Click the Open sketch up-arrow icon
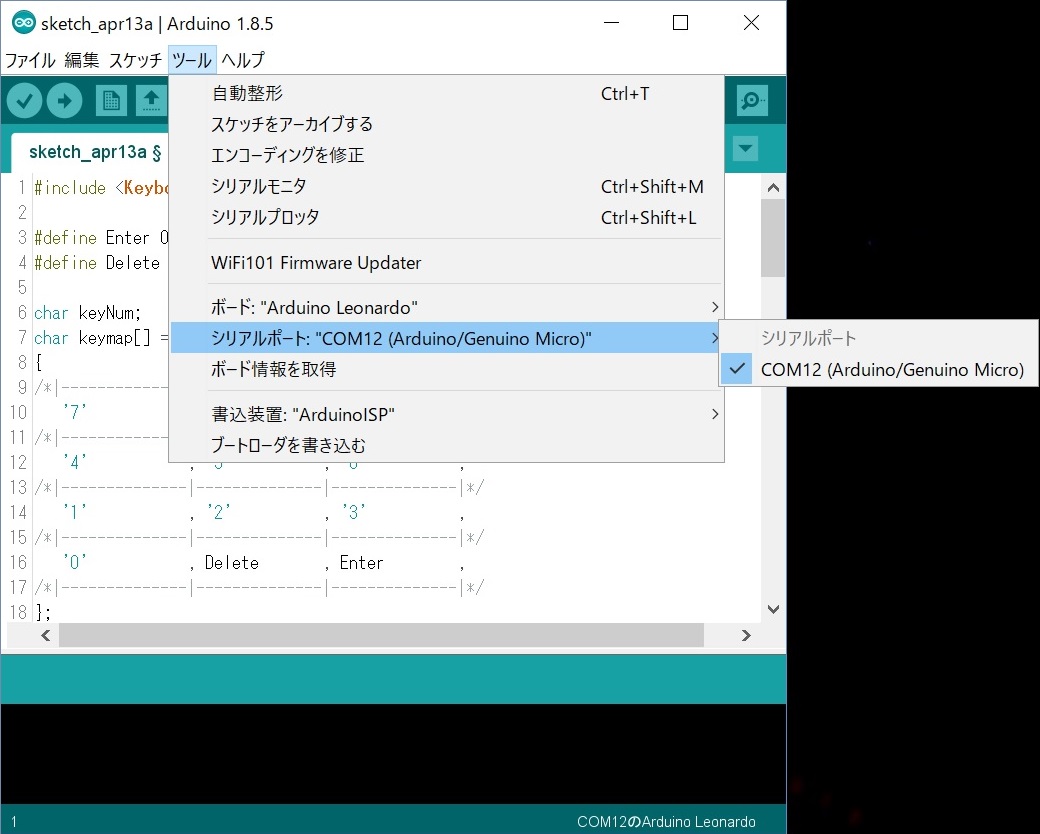The image size is (1040, 834). coord(151,101)
